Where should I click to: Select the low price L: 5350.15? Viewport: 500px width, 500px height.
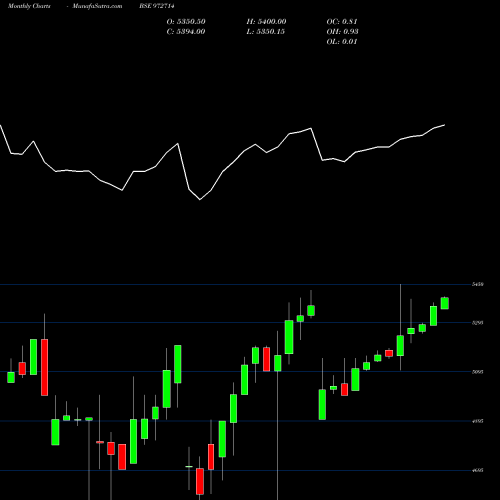point(266,32)
